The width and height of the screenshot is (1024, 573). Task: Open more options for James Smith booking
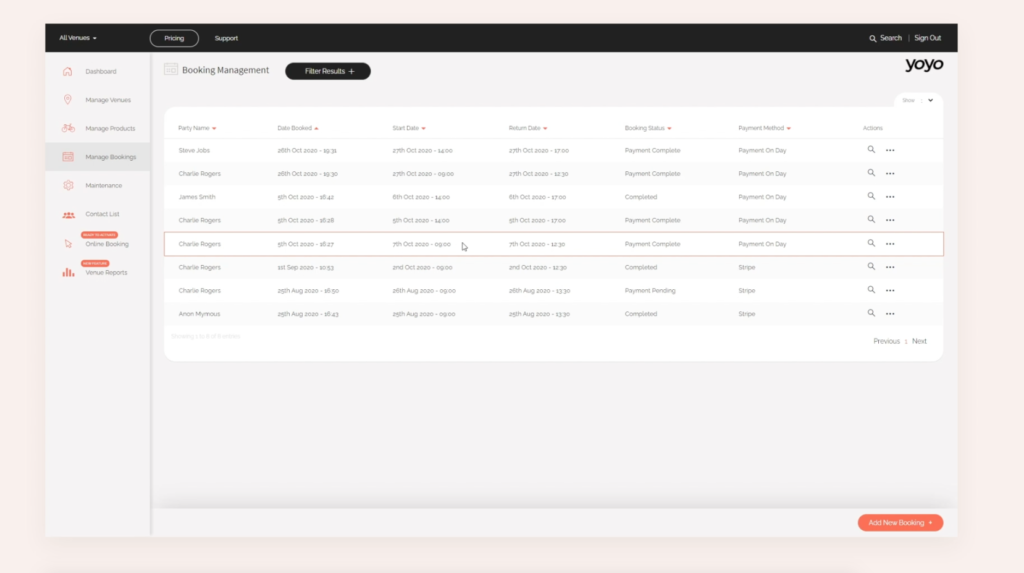[x=890, y=197]
